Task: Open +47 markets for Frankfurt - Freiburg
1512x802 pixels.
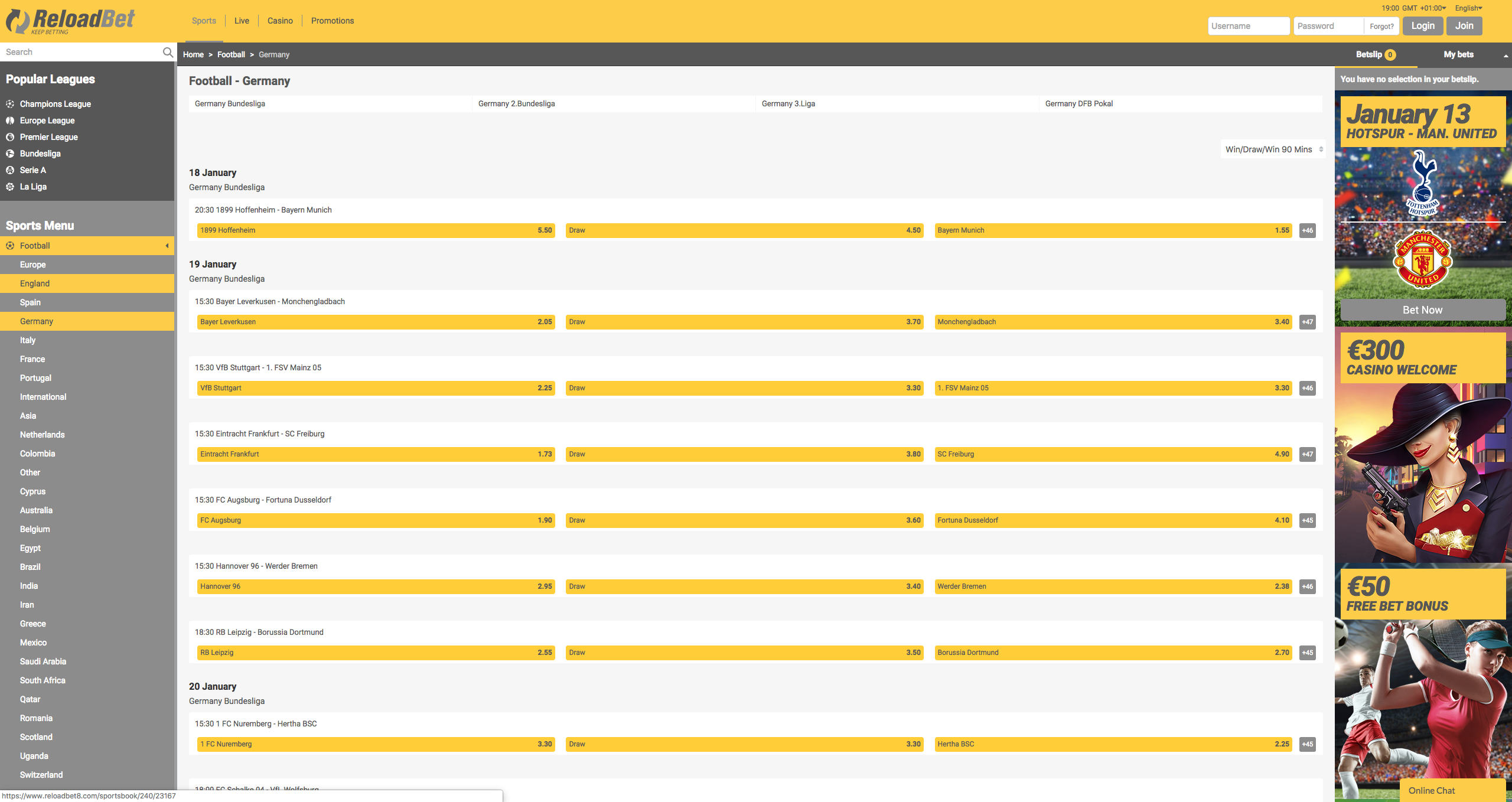Action: pos(1308,454)
